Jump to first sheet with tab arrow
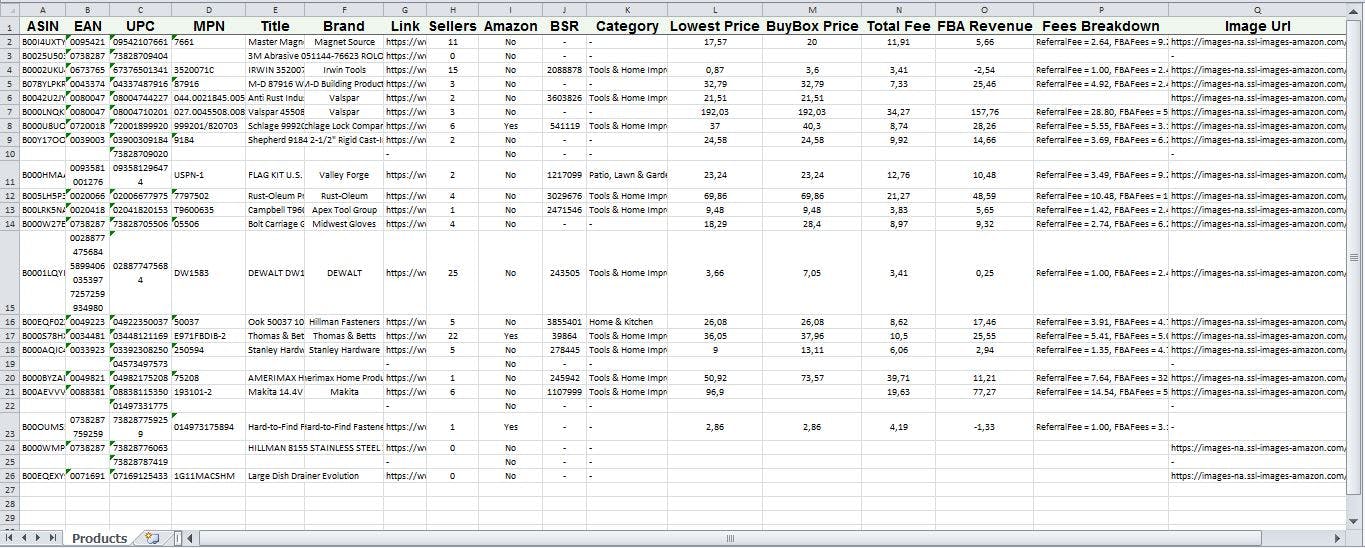 pyautogui.click(x=9, y=538)
